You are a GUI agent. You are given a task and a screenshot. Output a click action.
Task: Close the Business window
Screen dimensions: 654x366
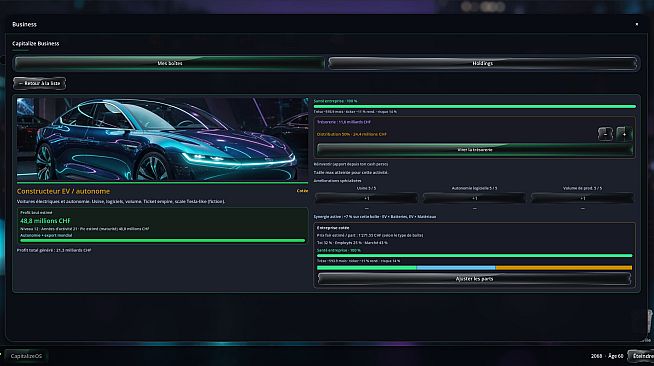coord(636,24)
